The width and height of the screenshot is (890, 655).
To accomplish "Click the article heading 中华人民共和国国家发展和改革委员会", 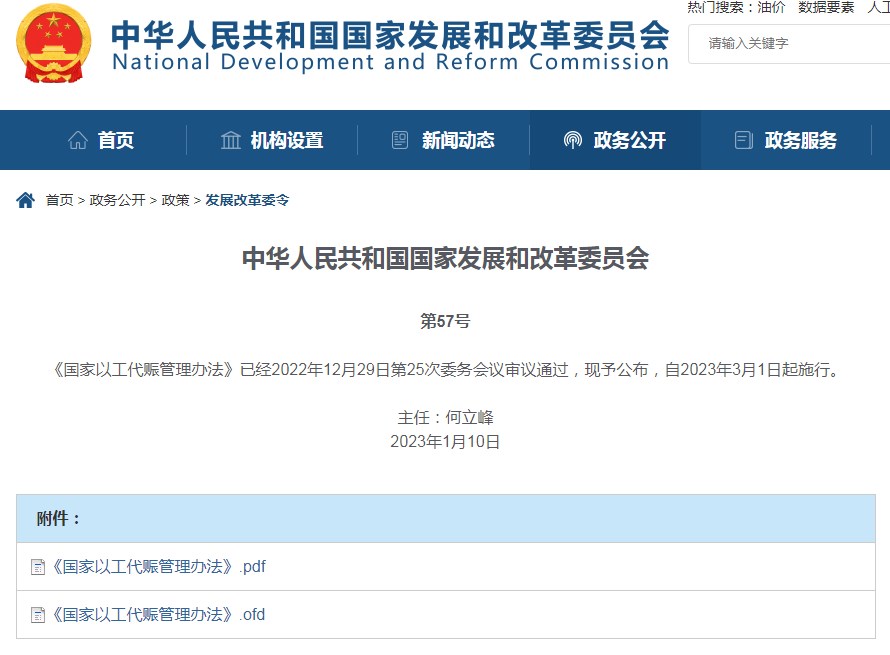I will click(446, 258).
